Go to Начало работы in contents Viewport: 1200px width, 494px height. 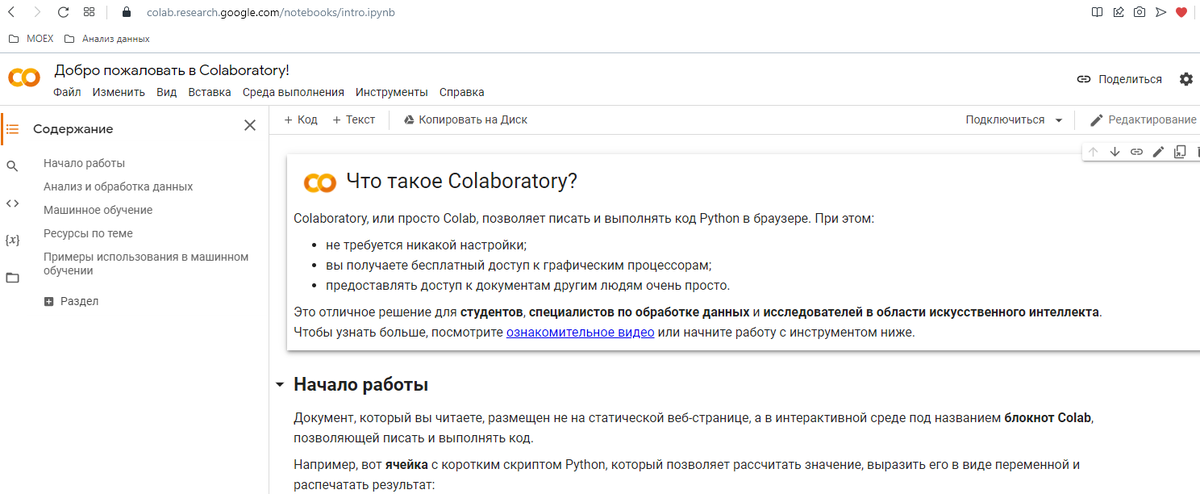[84, 163]
